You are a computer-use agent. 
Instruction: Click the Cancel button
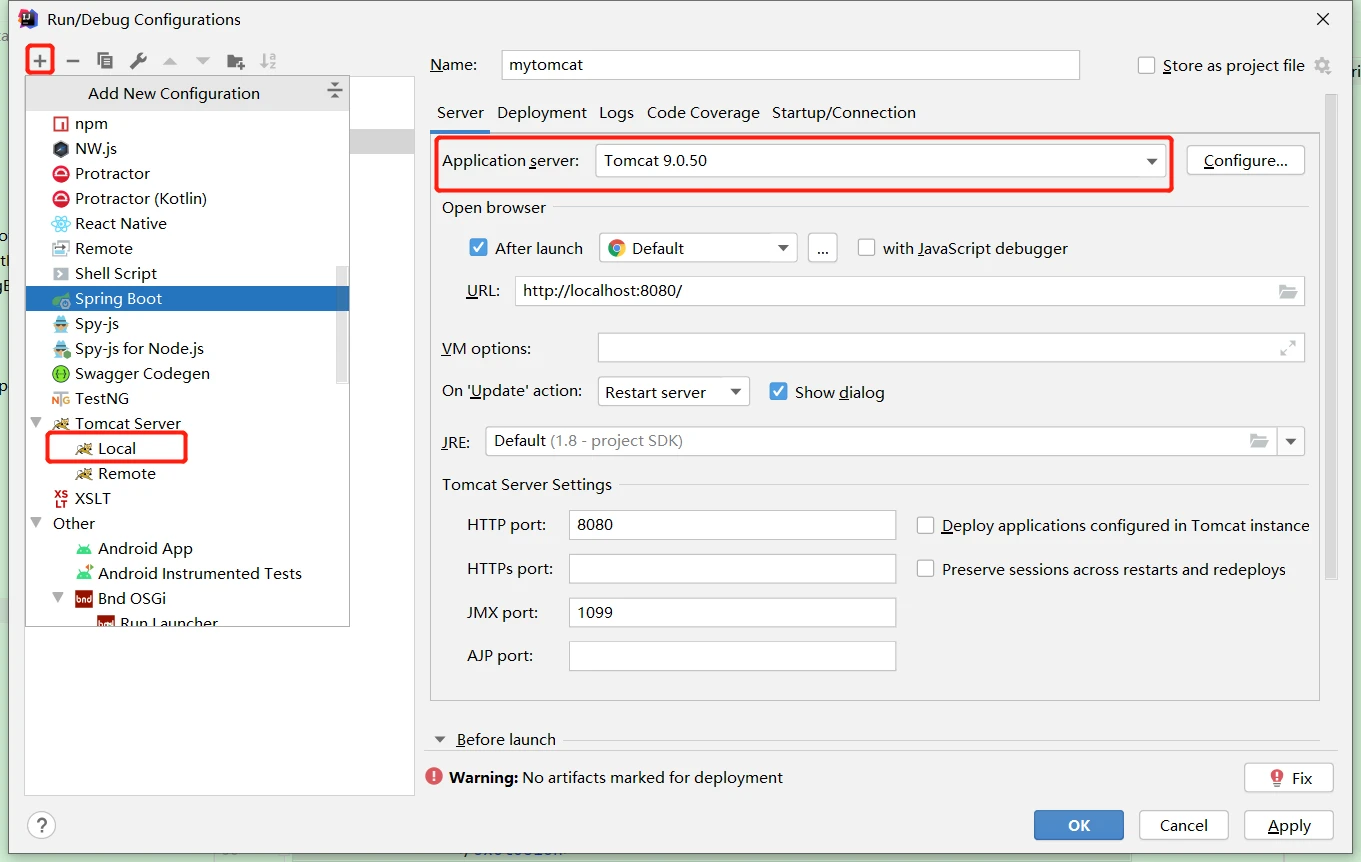coord(1184,825)
